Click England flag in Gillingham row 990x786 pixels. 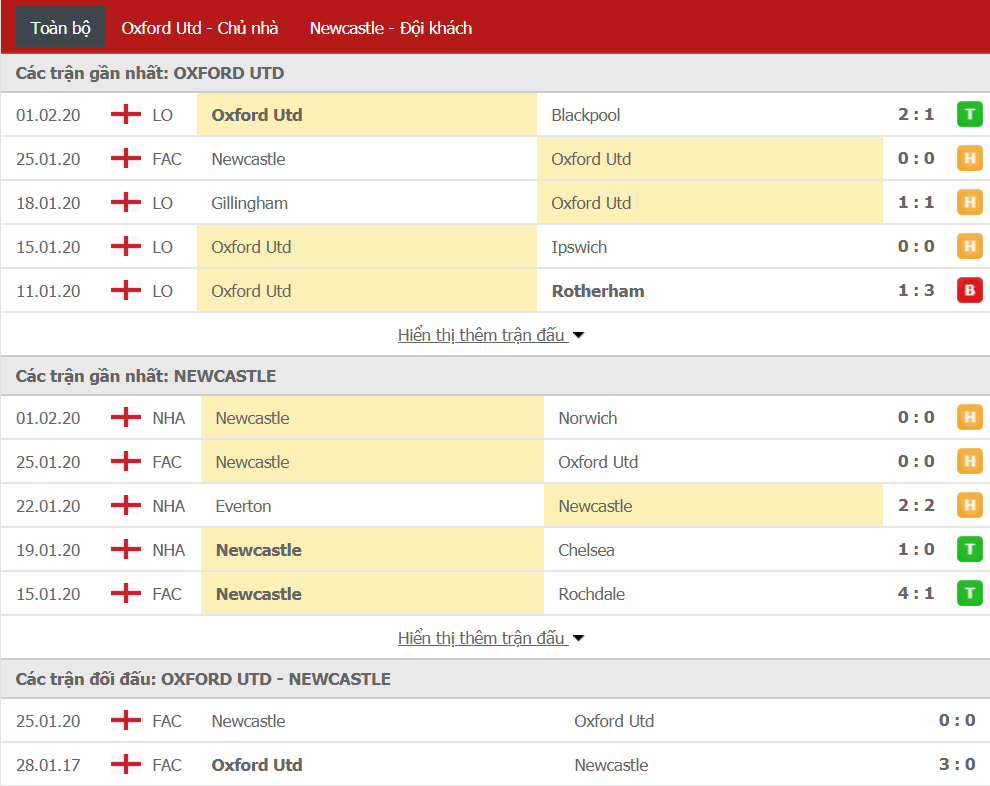(x=126, y=203)
